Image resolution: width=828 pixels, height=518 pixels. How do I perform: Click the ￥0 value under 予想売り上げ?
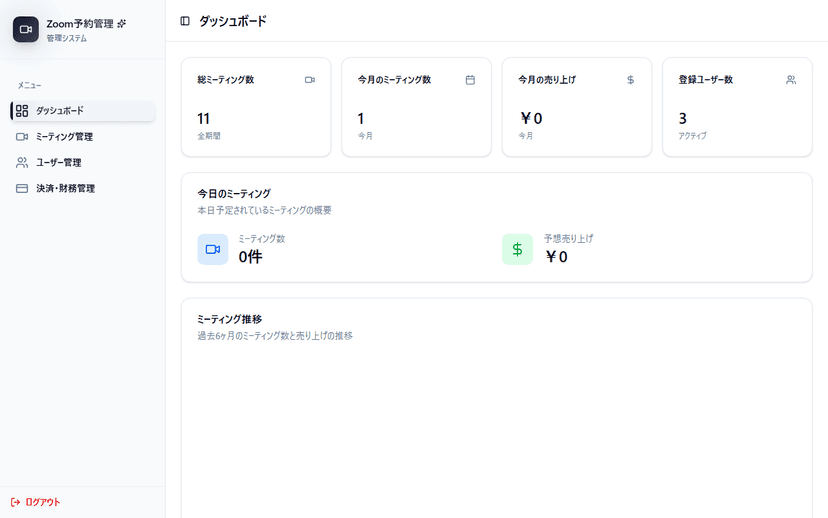(556, 257)
